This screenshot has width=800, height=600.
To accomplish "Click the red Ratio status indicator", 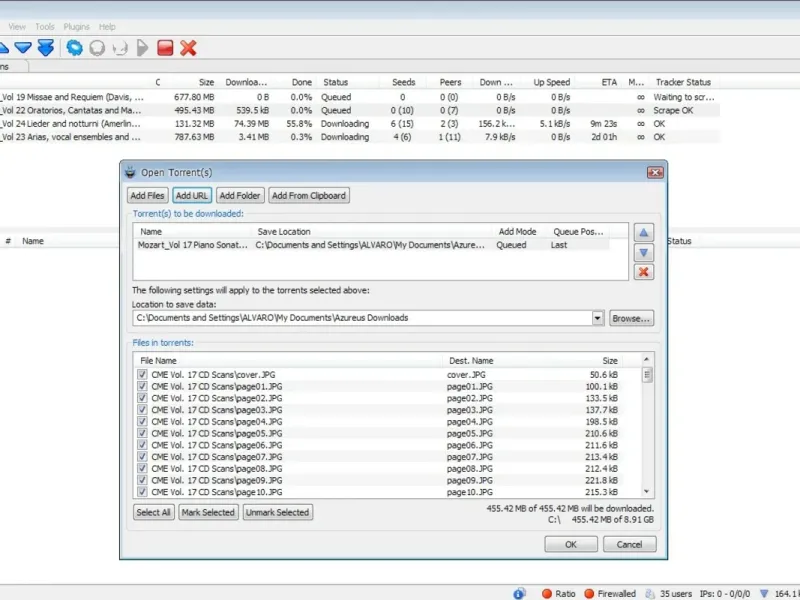I will coord(547,593).
